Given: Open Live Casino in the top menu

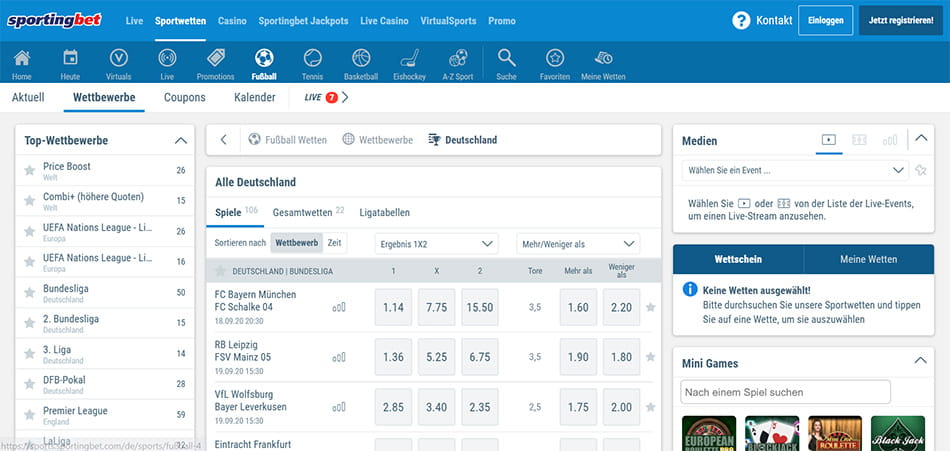Looking at the screenshot, I should click(384, 21).
